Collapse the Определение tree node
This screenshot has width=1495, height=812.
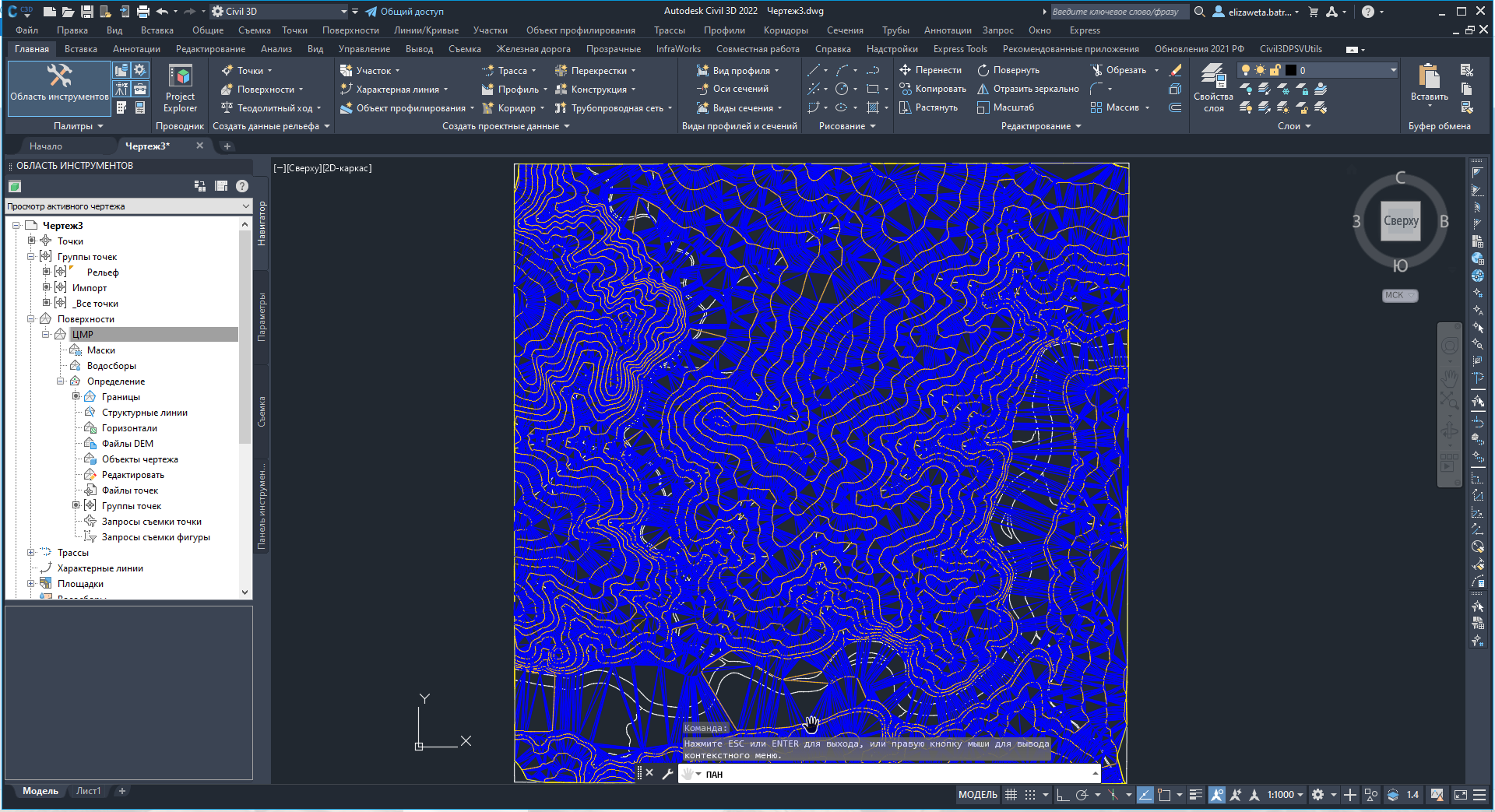pyautogui.click(x=61, y=381)
